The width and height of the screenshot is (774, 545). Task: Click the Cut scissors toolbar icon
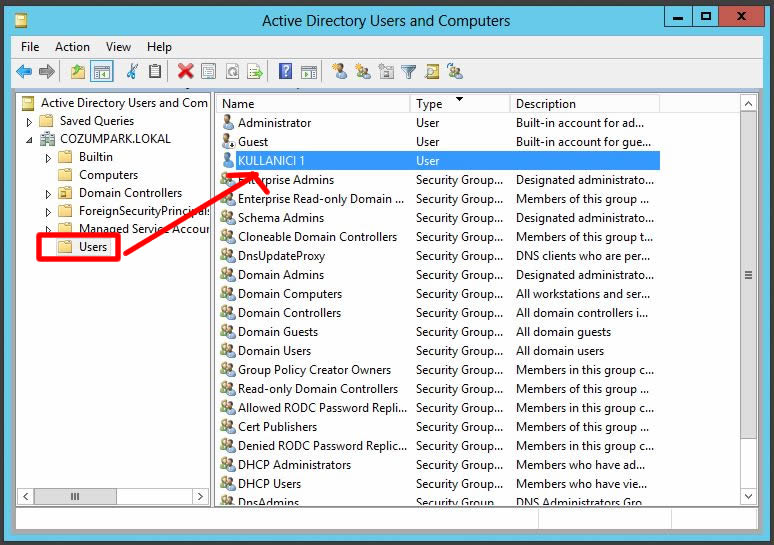(132, 71)
